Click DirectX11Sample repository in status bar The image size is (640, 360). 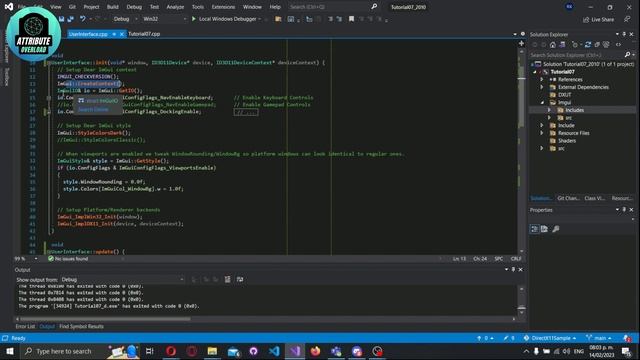(550, 338)
